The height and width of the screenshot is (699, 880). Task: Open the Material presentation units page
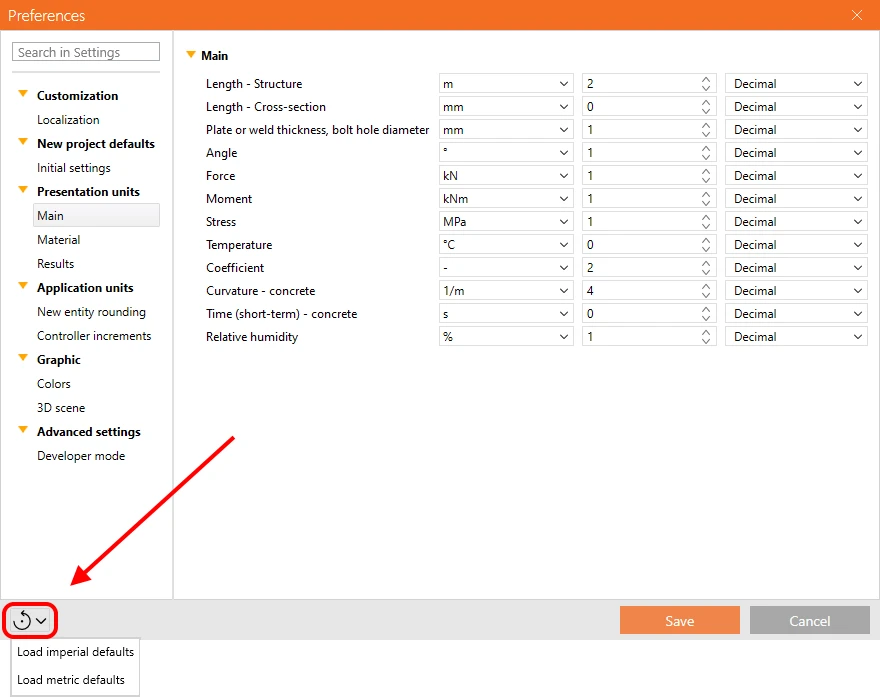[58, 240]
